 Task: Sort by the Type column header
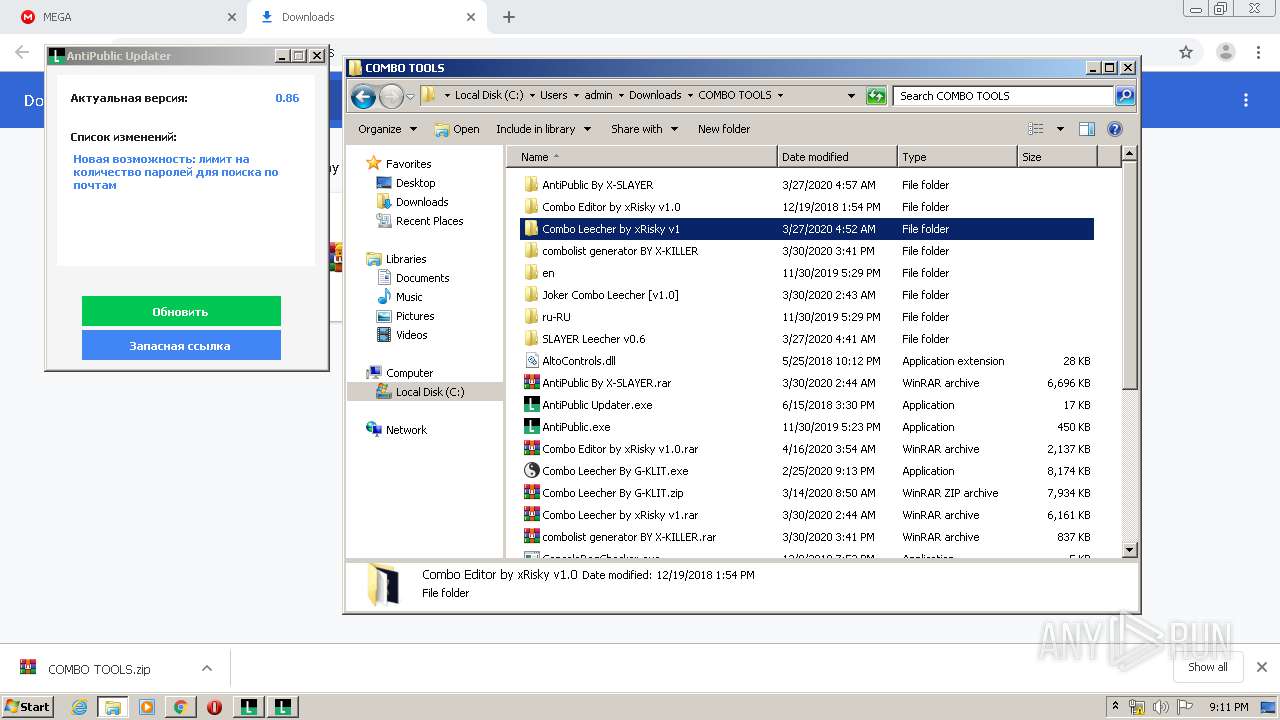pyautogui.click(x=957, y=157)
